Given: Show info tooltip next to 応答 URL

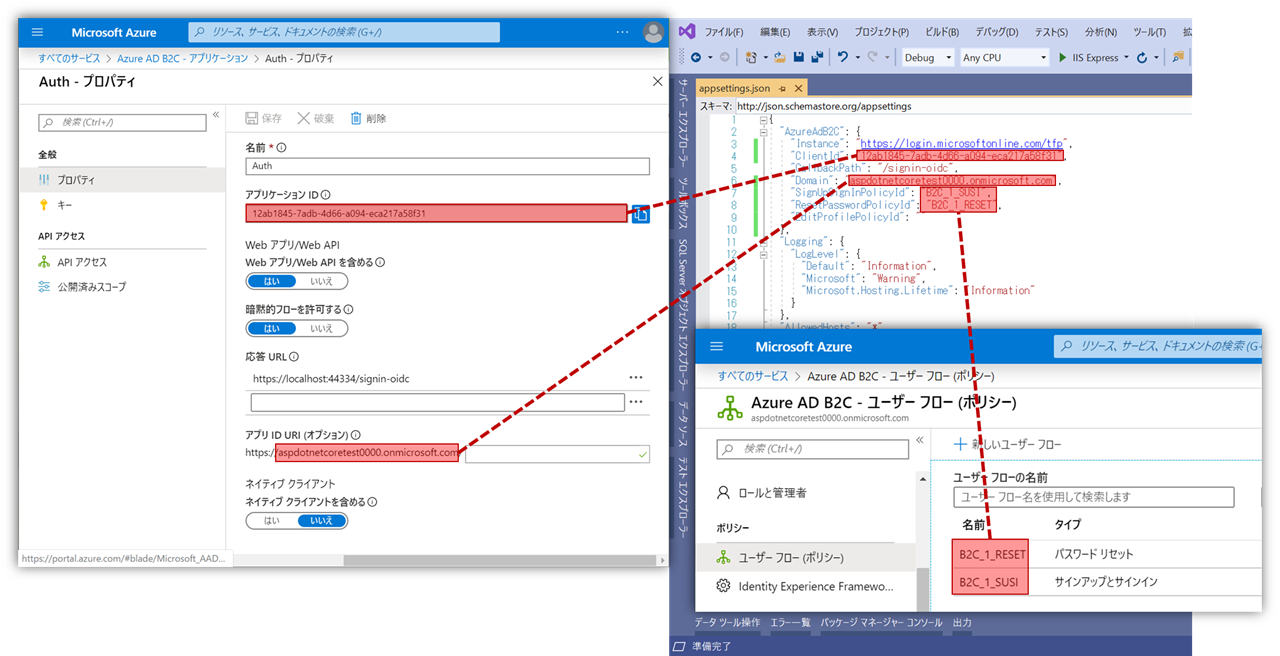Looking at the screenshot, I should [295, 356].
